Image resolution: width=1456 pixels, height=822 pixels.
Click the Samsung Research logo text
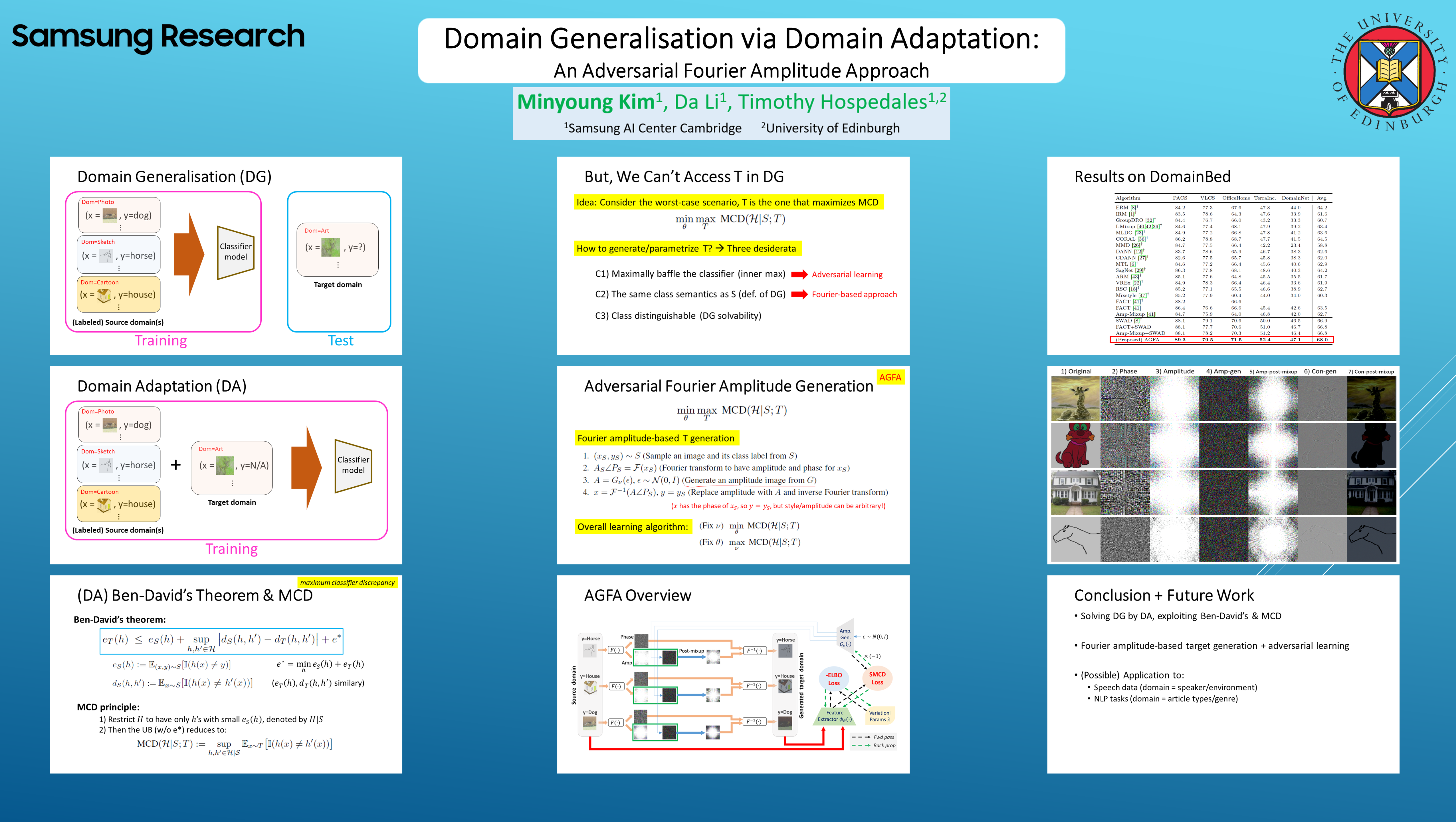[158, 36]
